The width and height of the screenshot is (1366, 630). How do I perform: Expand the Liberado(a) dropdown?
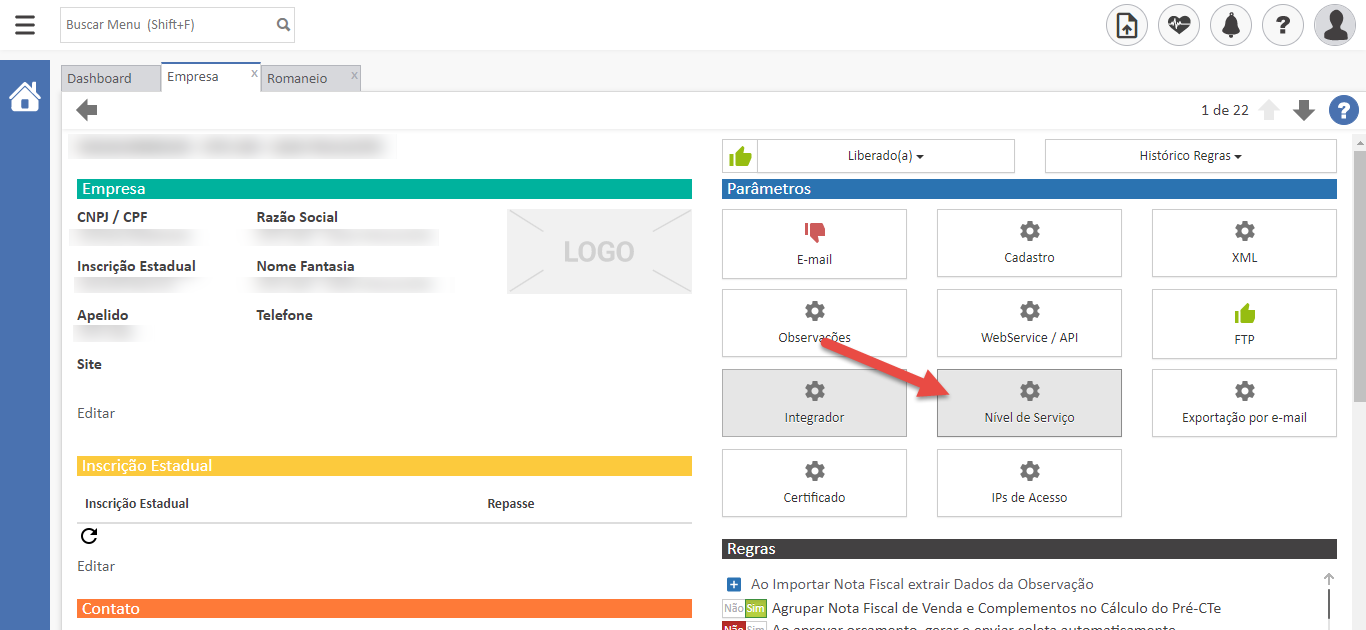click(x=886, y=156)
